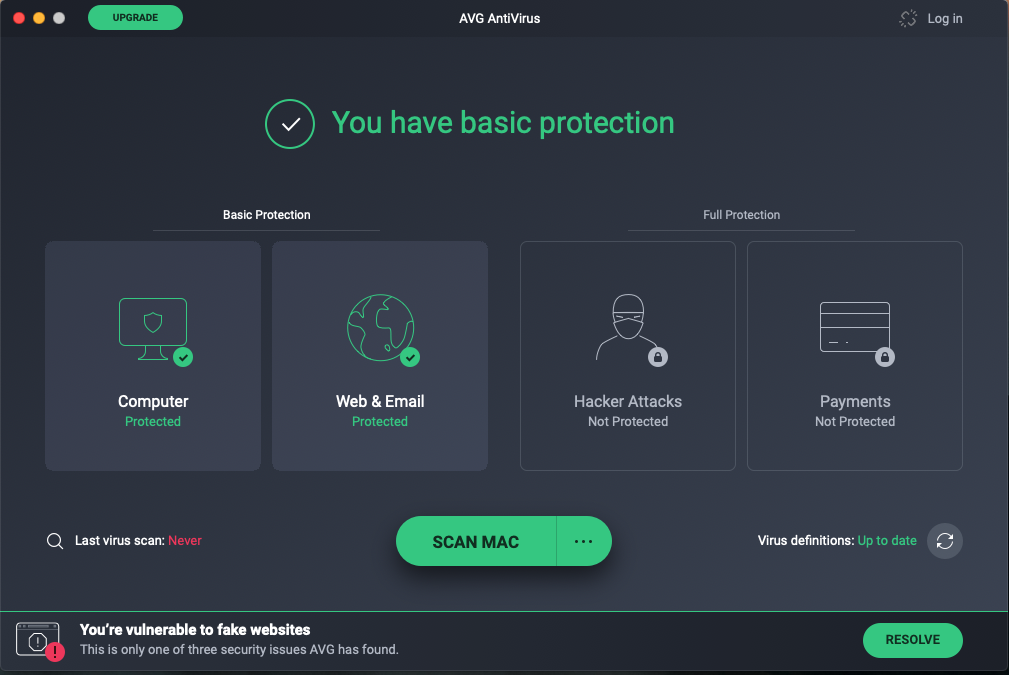Screen dimensions: 1009x675
Task: Click the lock badge on Payments tile
Action: (x=884, y=357)
